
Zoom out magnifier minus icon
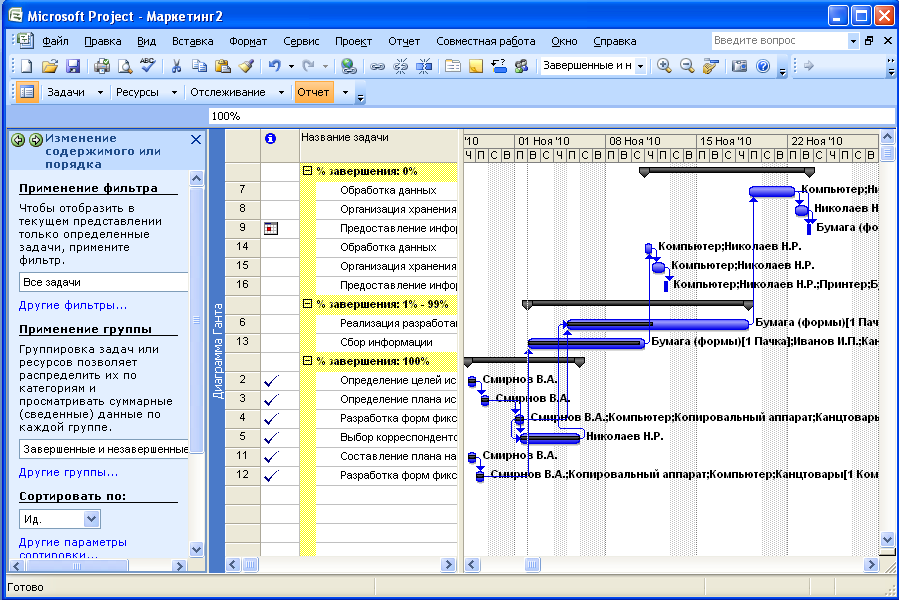coord(687,66)
